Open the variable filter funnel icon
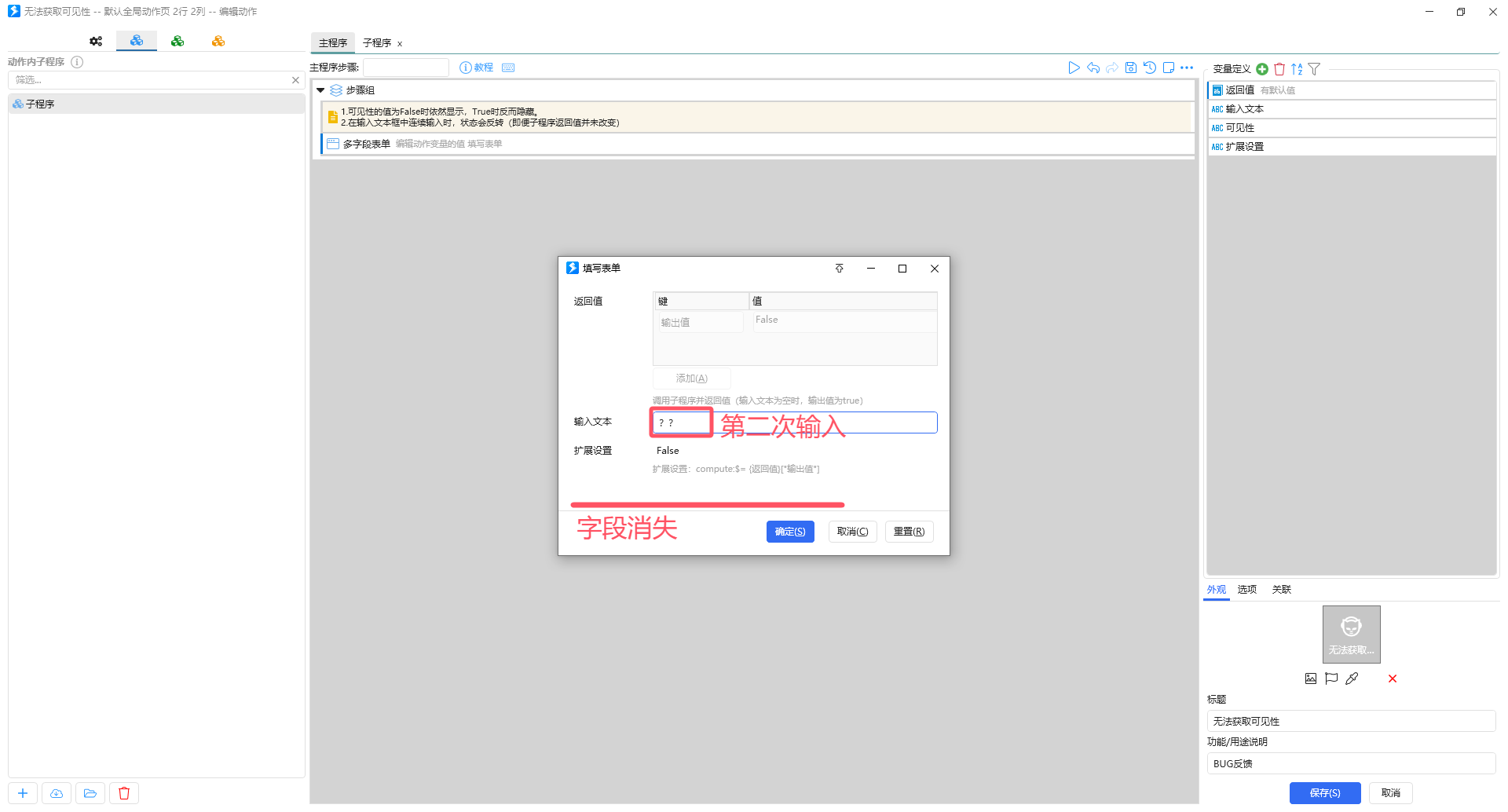Screen dimensions: 1508x812 click(1314, 69)
